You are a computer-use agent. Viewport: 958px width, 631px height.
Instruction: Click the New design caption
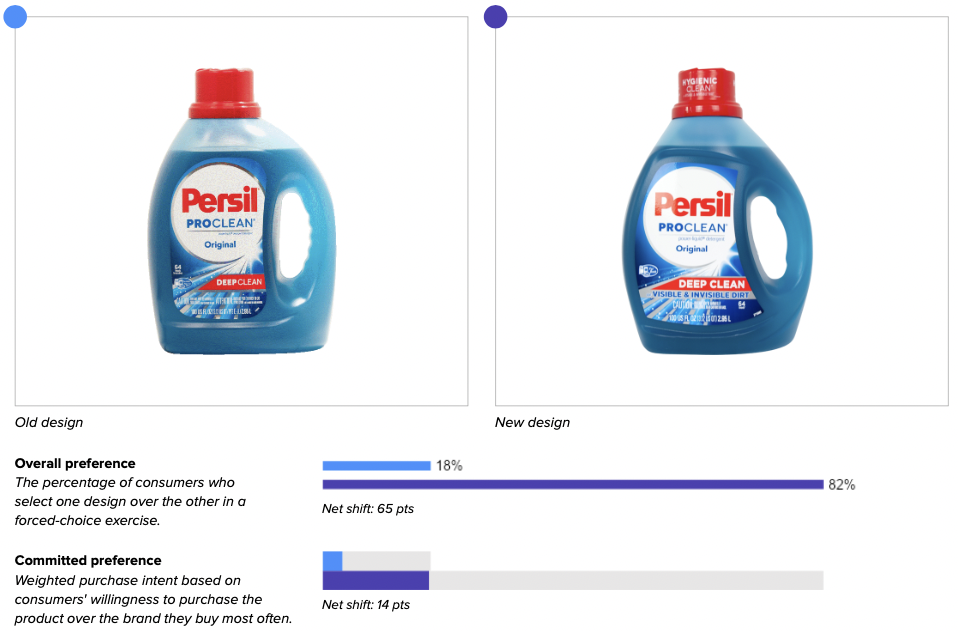532,422
